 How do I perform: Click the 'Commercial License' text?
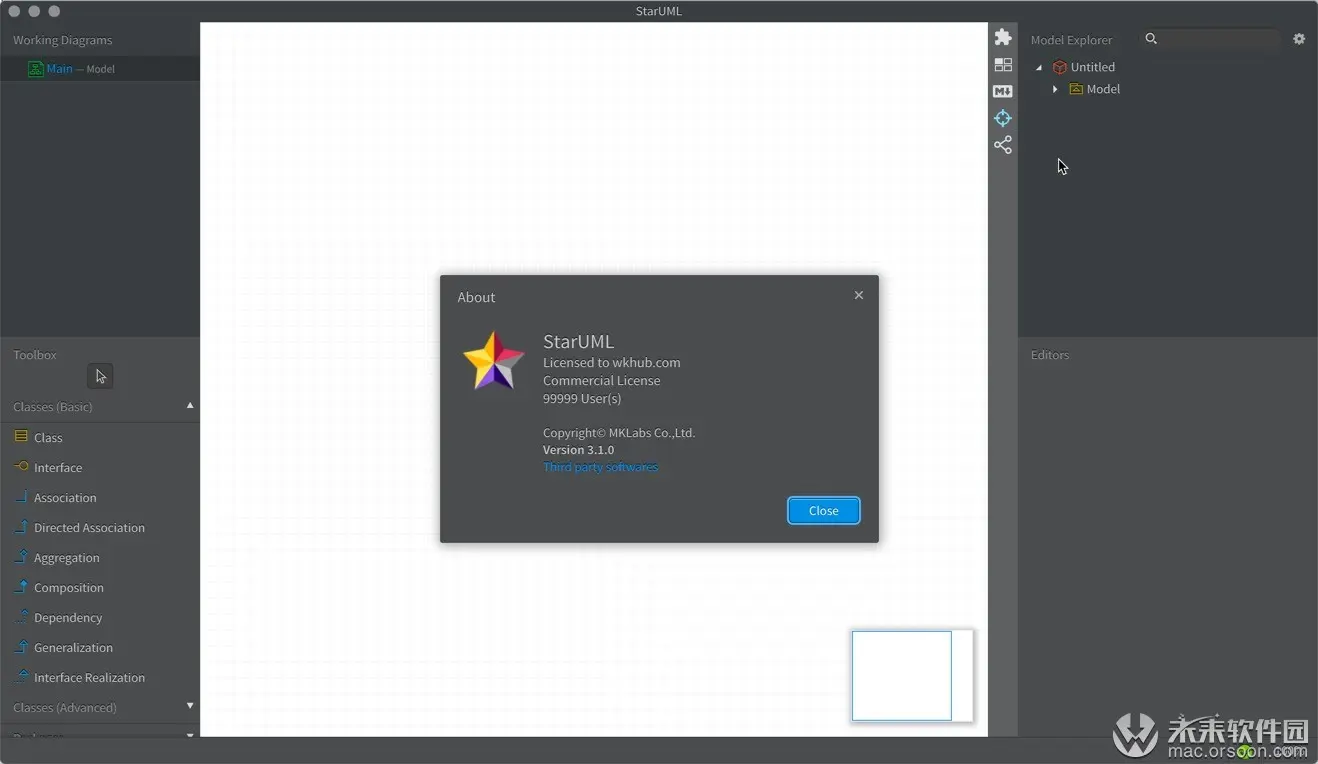(x=602, y=381)
